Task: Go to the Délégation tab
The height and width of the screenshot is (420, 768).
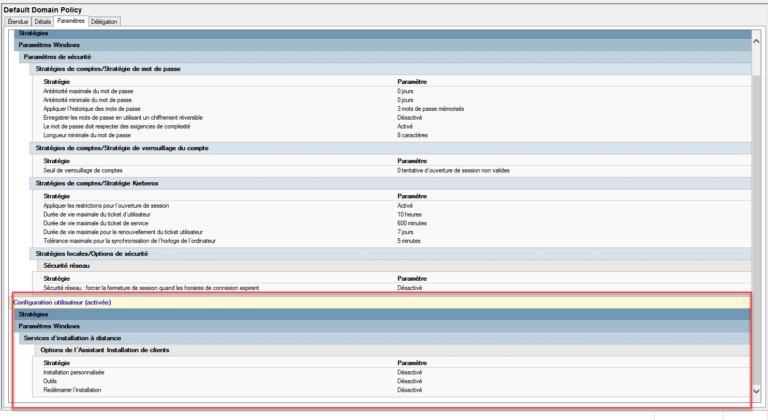Action: (x=104, y=22)
